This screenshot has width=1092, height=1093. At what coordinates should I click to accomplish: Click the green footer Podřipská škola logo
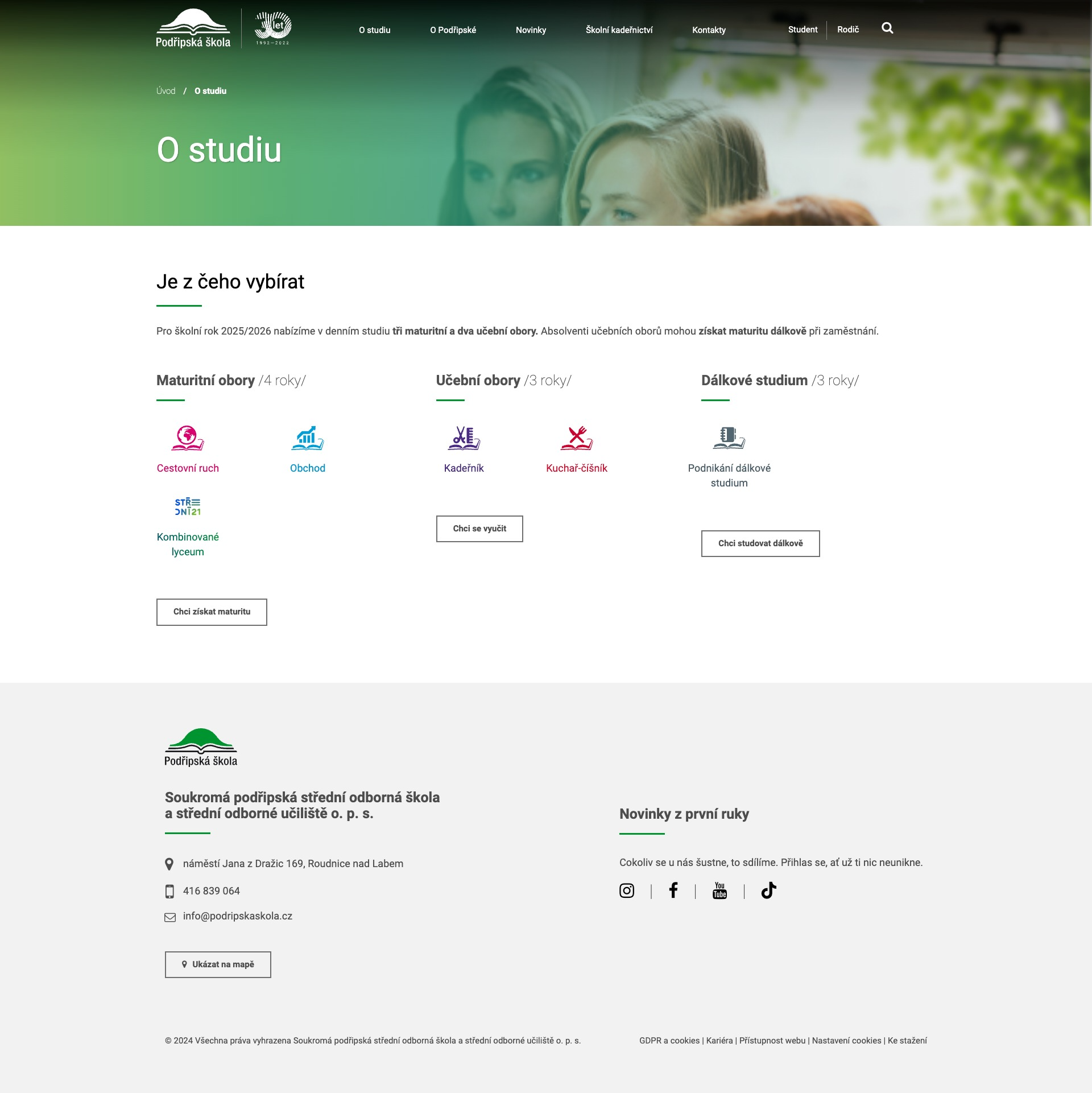pyautogui.click(x=201, y=747)
